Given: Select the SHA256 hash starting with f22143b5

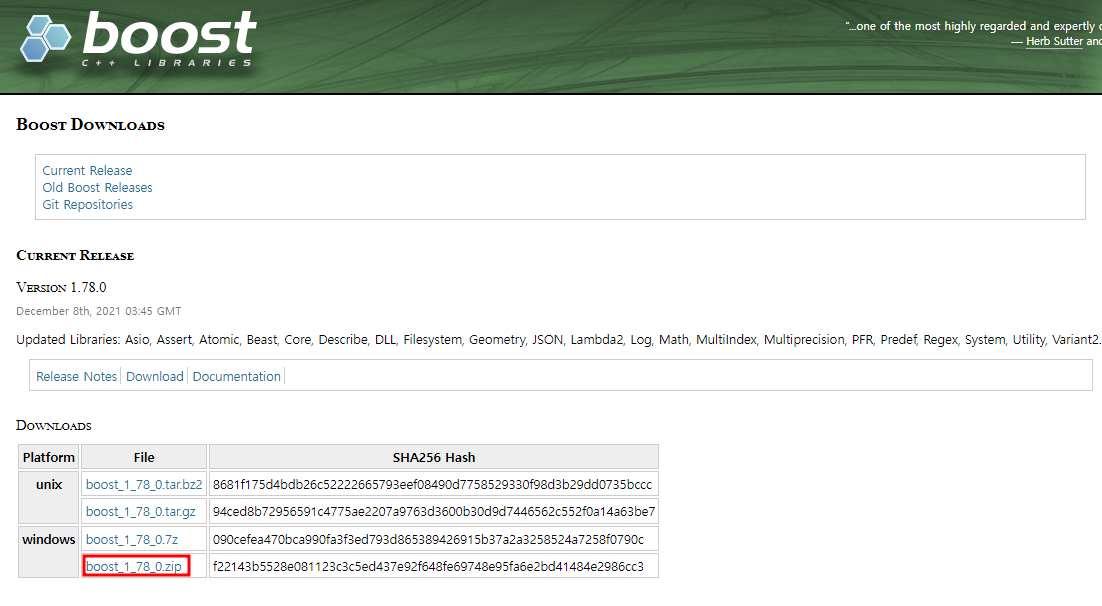Looking at the screenshot, I should pos(428,567).
